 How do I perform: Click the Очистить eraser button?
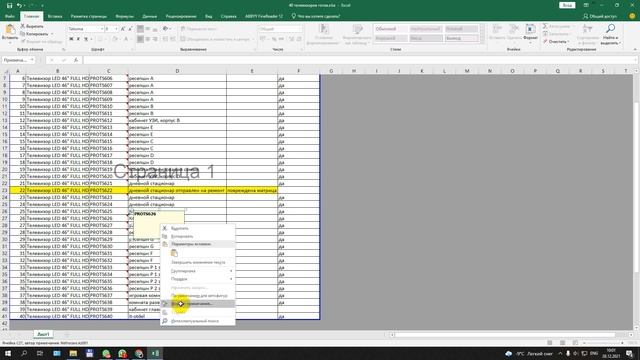(x=556, y=42)
